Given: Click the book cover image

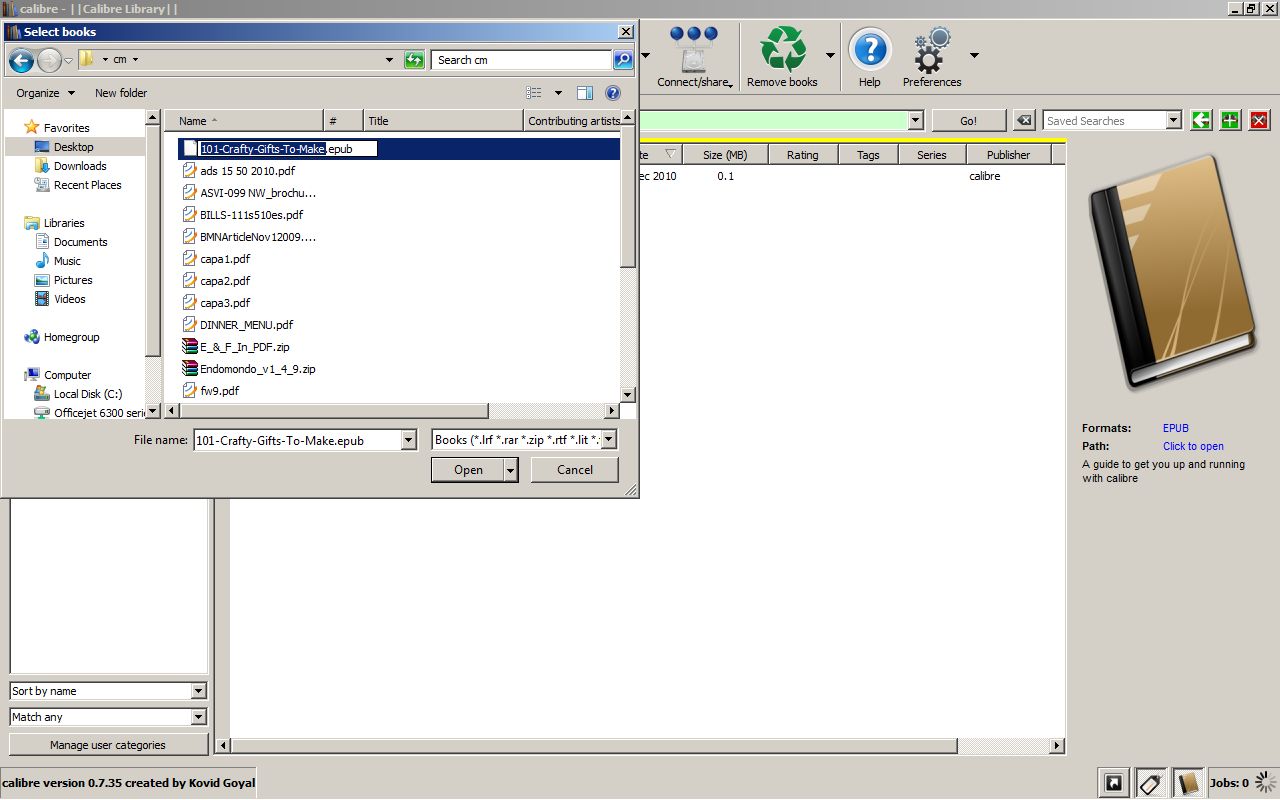Looking at the screenshot, I should [x=1172, y=271].
